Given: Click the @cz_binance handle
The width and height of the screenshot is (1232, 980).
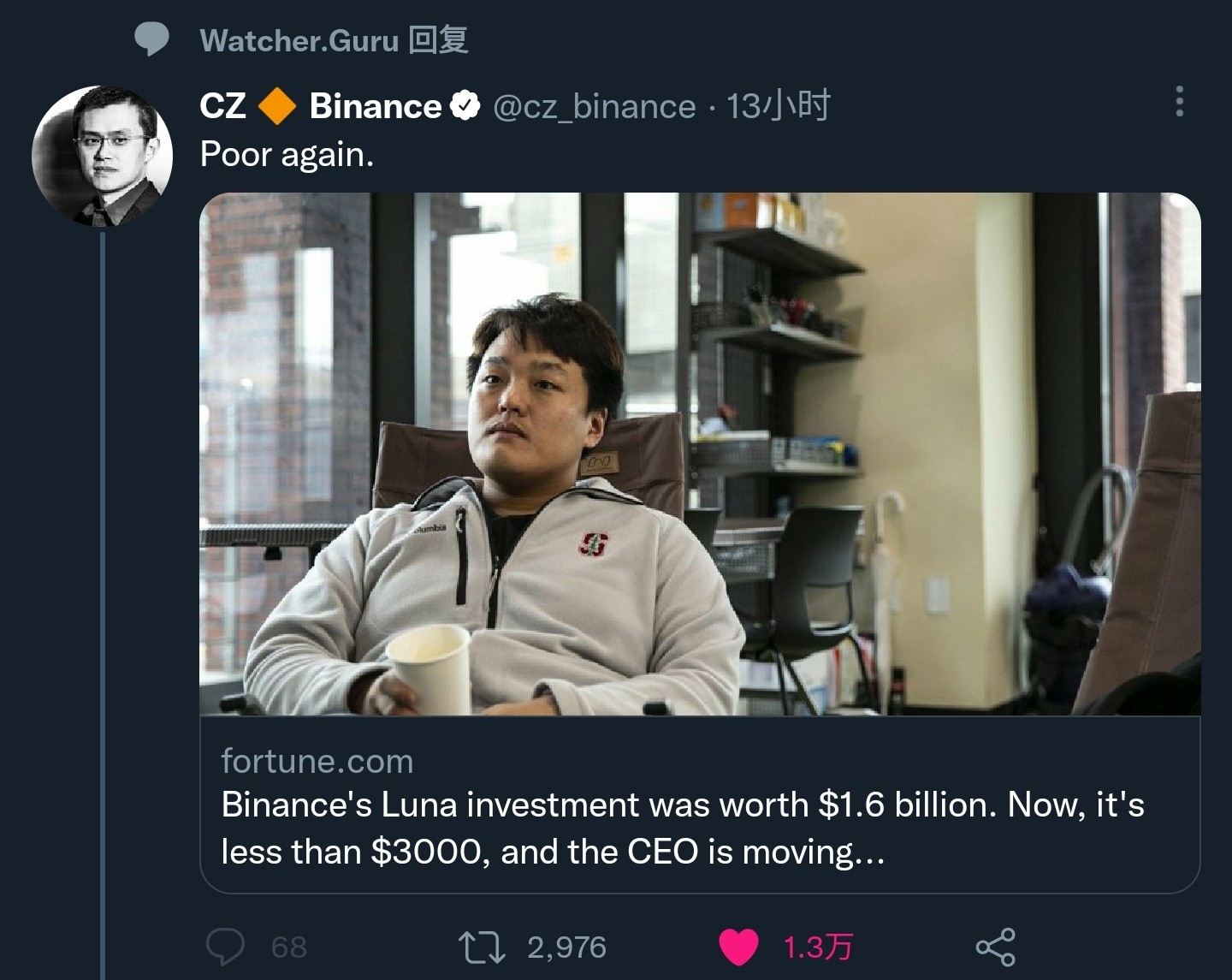Looking at the screenshot, I should 595,107.
